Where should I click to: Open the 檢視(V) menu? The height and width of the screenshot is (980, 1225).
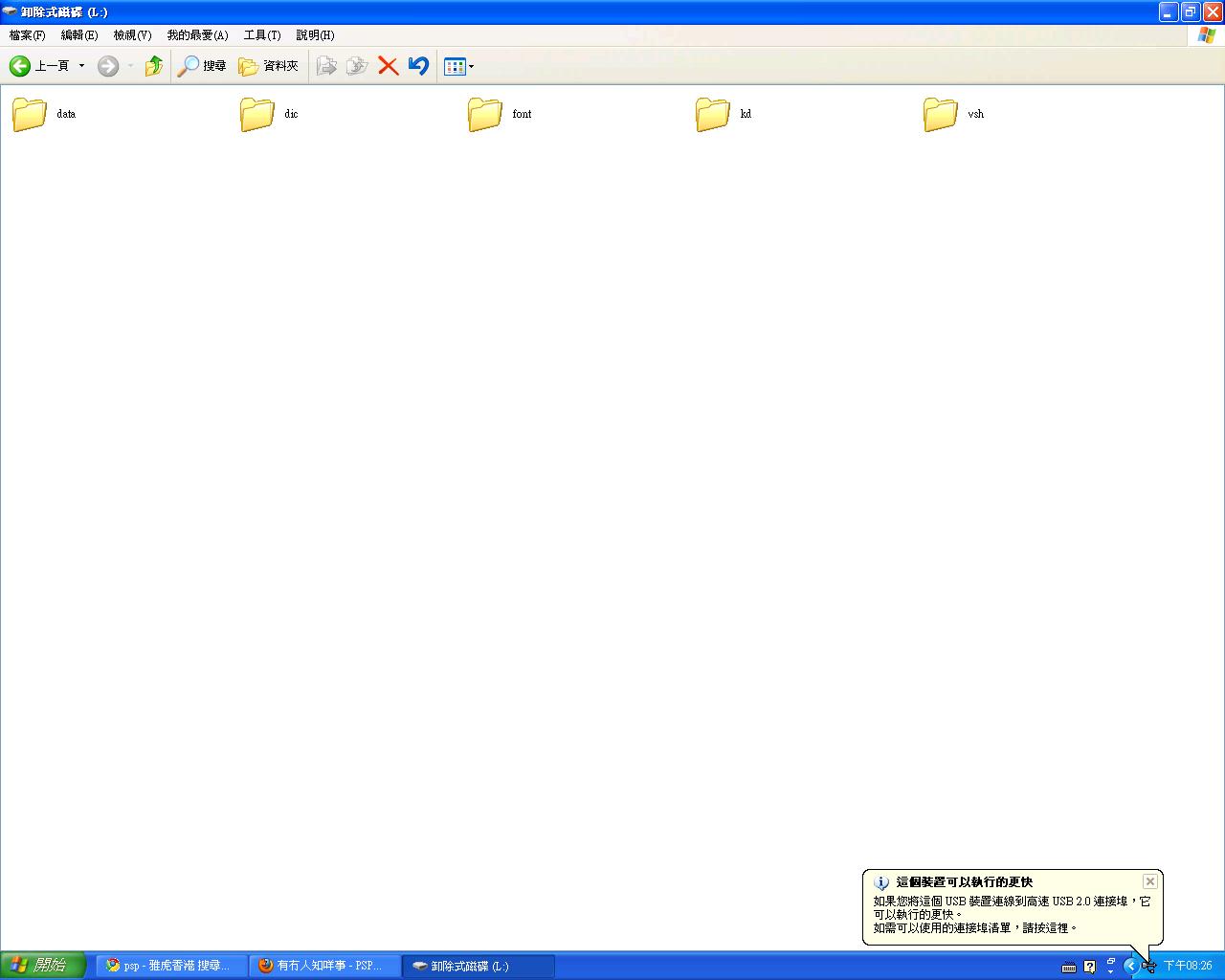tap(132, 35)
